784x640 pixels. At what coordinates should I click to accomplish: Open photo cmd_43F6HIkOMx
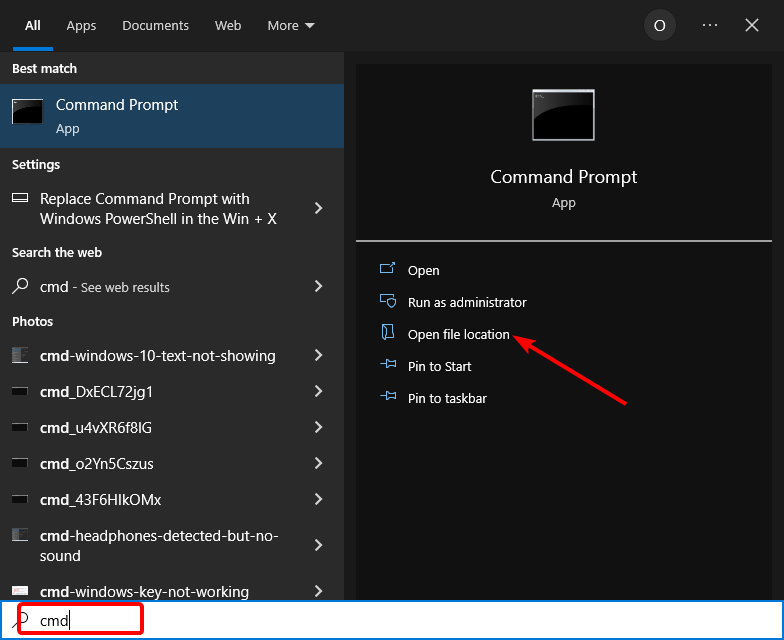(x=172, y=500)
